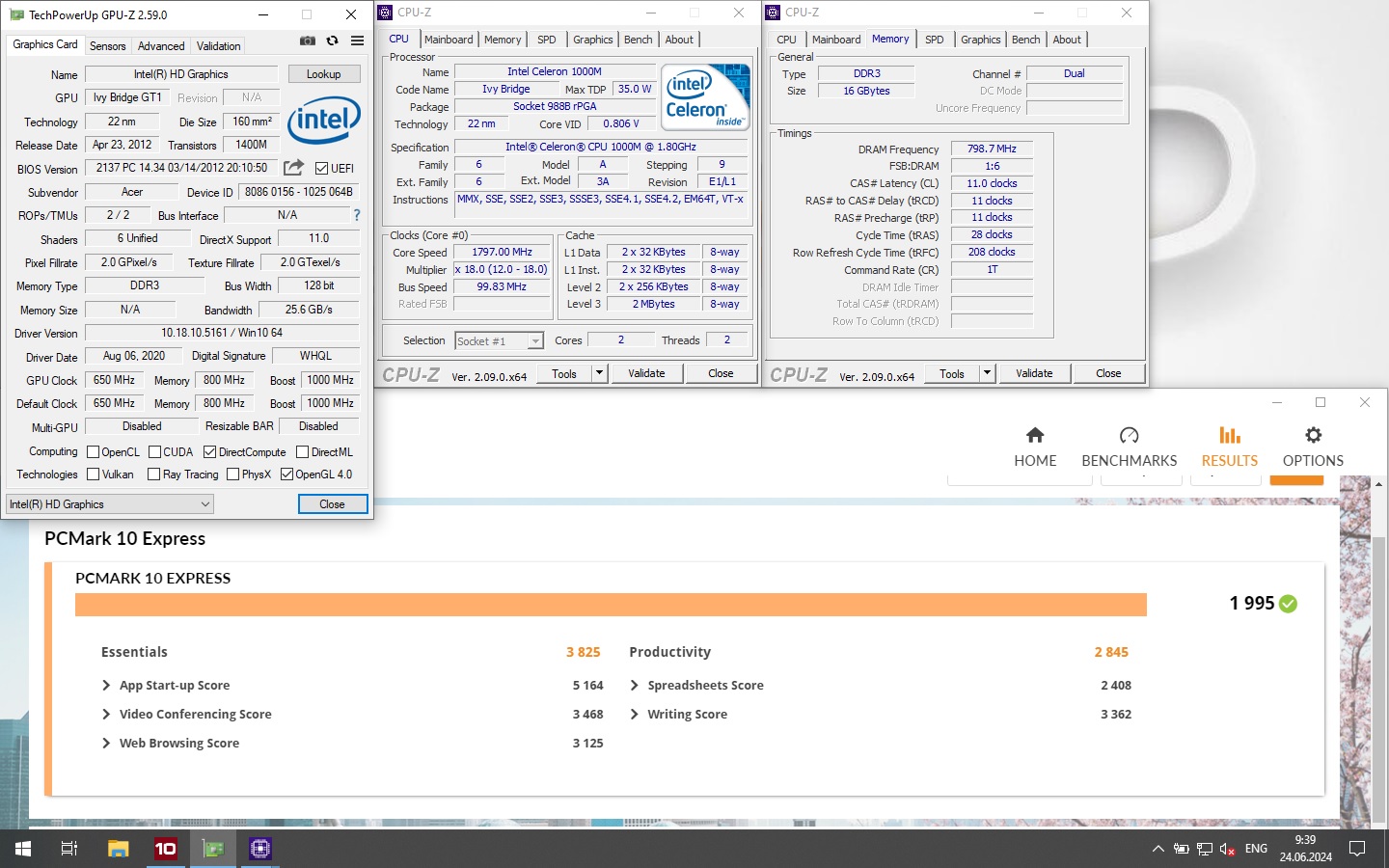Open the Socket #1 selection dropdown
Screen dimensions: 1389x868
[x=499, y=340]
